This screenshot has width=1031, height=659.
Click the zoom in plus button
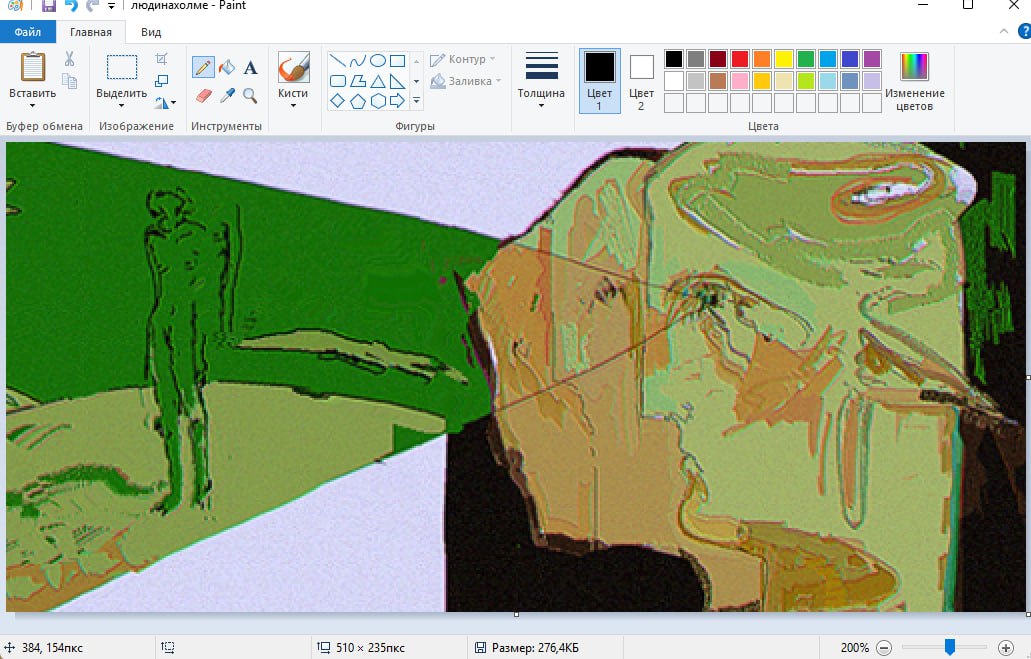tap(1005, 648)
